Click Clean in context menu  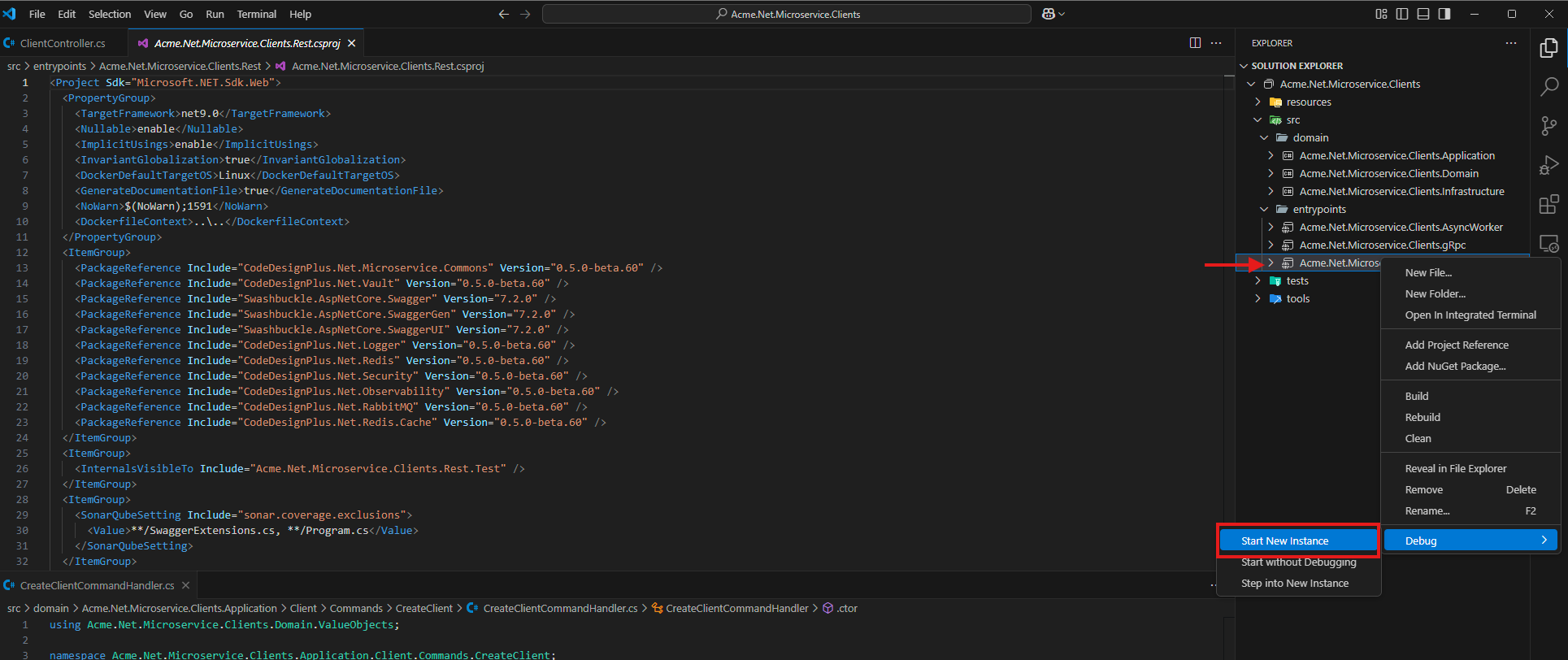(x=1470, y=438)
